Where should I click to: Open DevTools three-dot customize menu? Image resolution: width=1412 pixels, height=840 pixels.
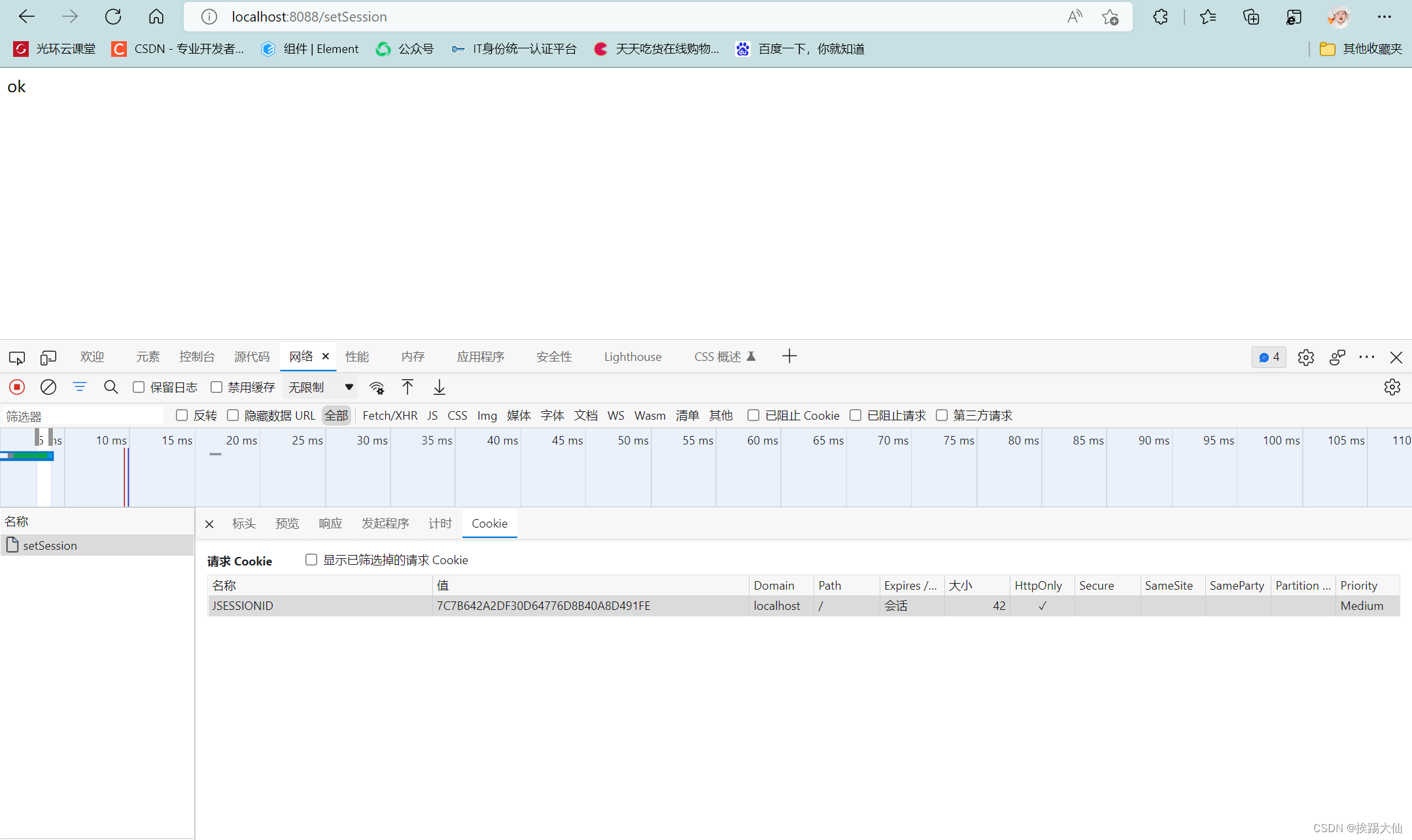[1367, 357]
